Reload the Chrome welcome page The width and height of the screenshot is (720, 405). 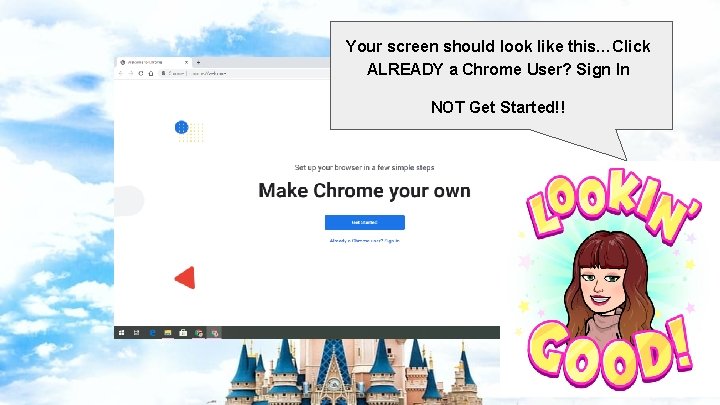[141, 73]
